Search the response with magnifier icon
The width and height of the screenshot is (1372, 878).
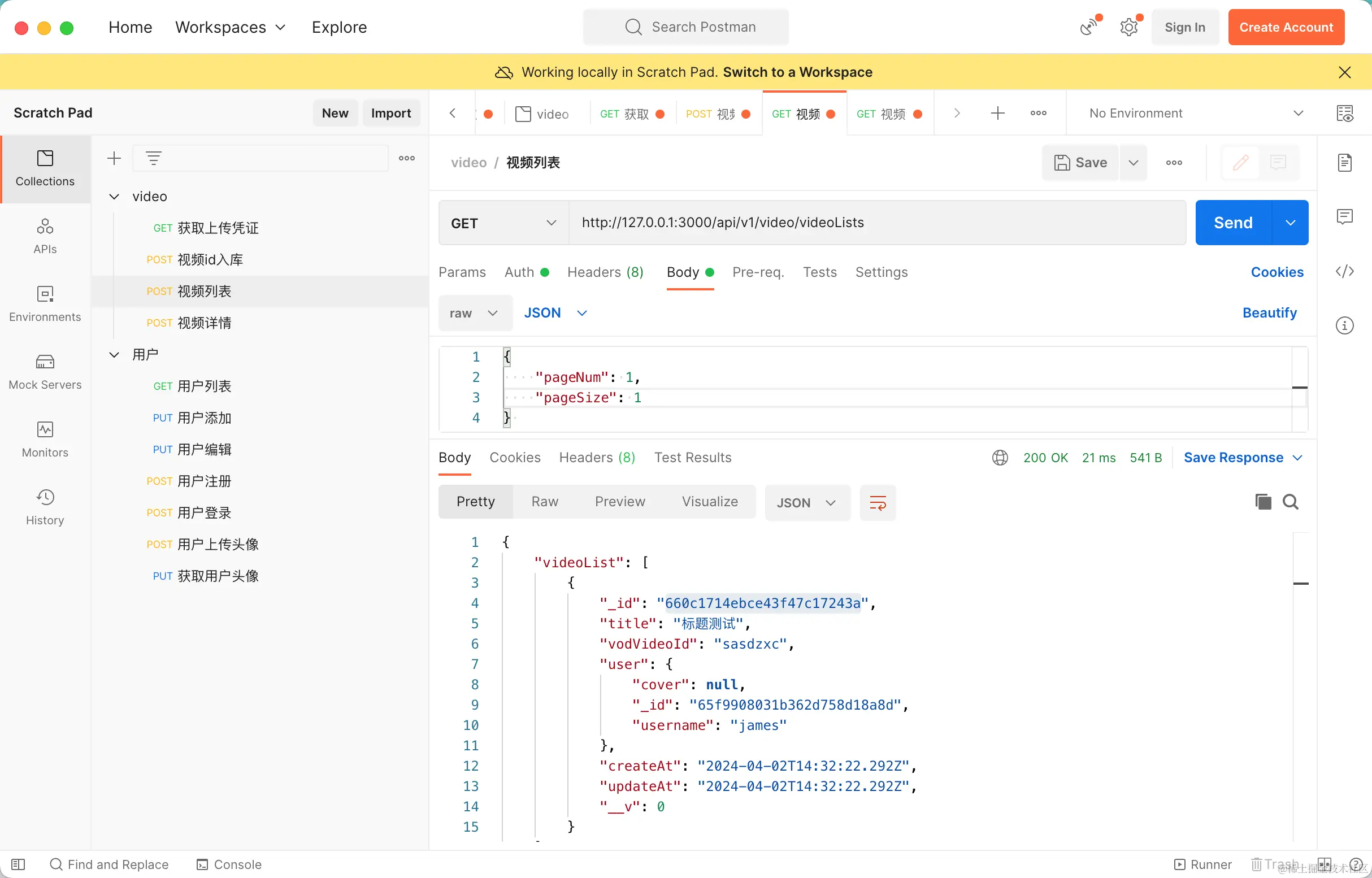1291,502
